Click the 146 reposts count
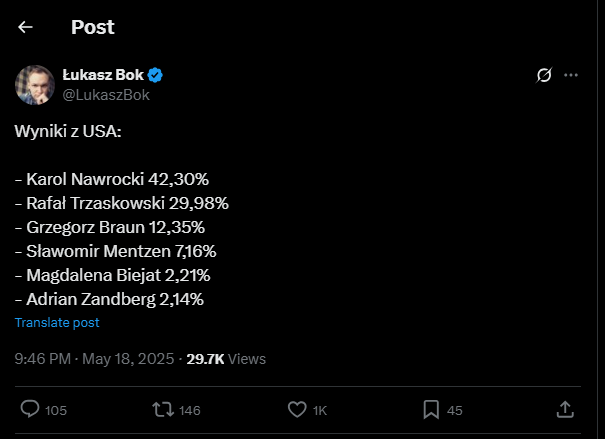 pyautogui.click(x=190, y=409)
